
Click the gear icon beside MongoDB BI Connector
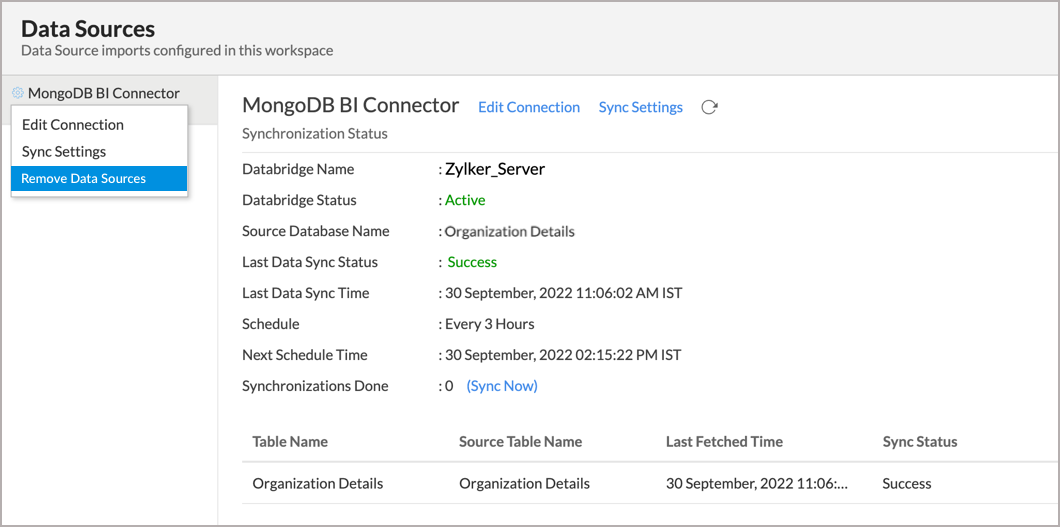tap(18, 93)
